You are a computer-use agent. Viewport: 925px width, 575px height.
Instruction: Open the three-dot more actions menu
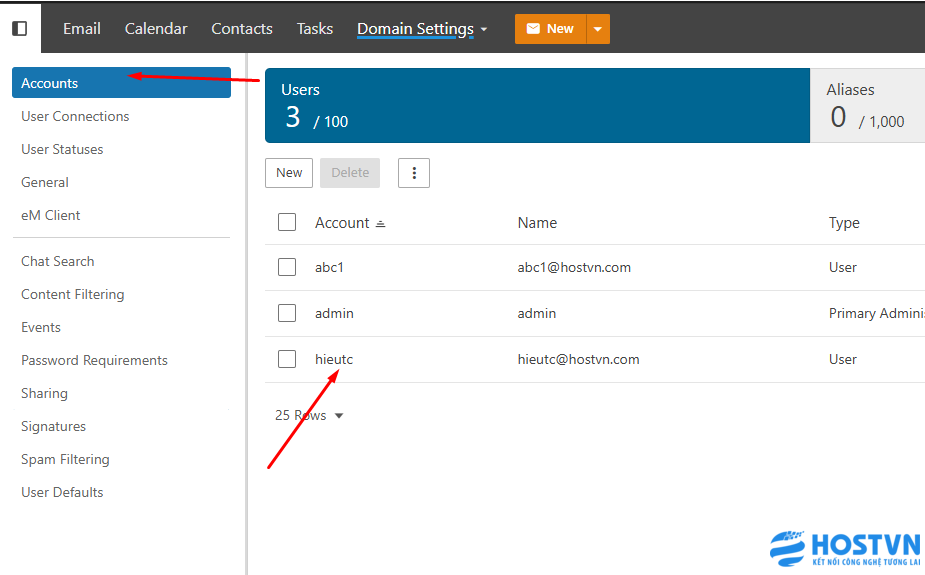click(414, 173)
